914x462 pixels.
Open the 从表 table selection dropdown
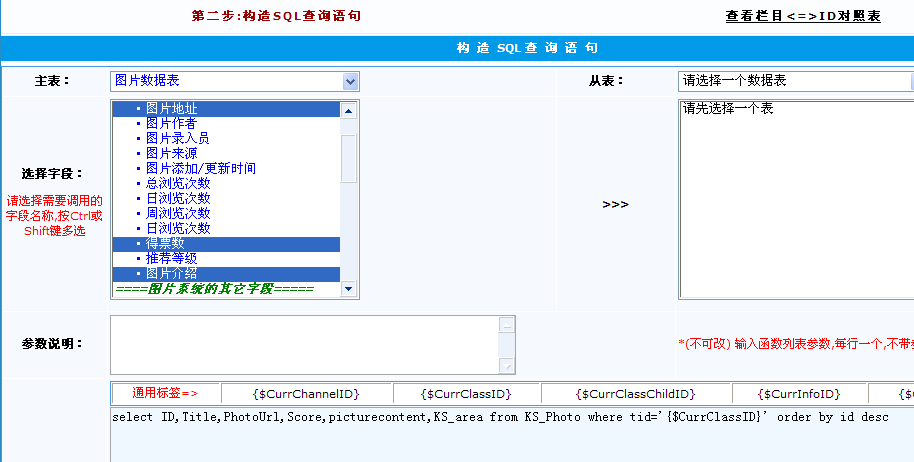coord(795,81)
